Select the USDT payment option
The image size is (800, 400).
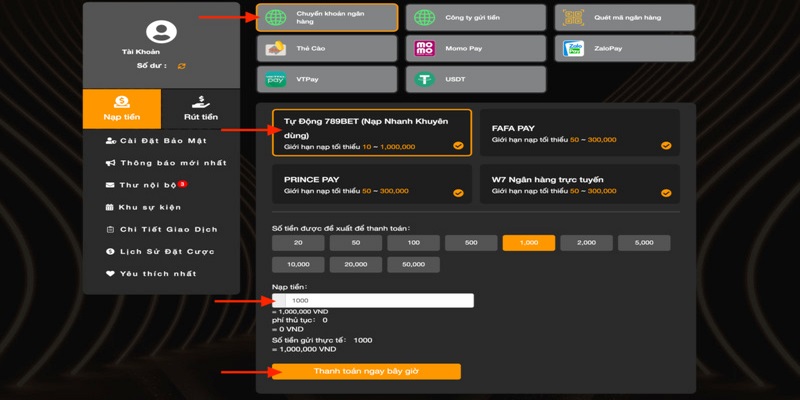click(475, 79)
